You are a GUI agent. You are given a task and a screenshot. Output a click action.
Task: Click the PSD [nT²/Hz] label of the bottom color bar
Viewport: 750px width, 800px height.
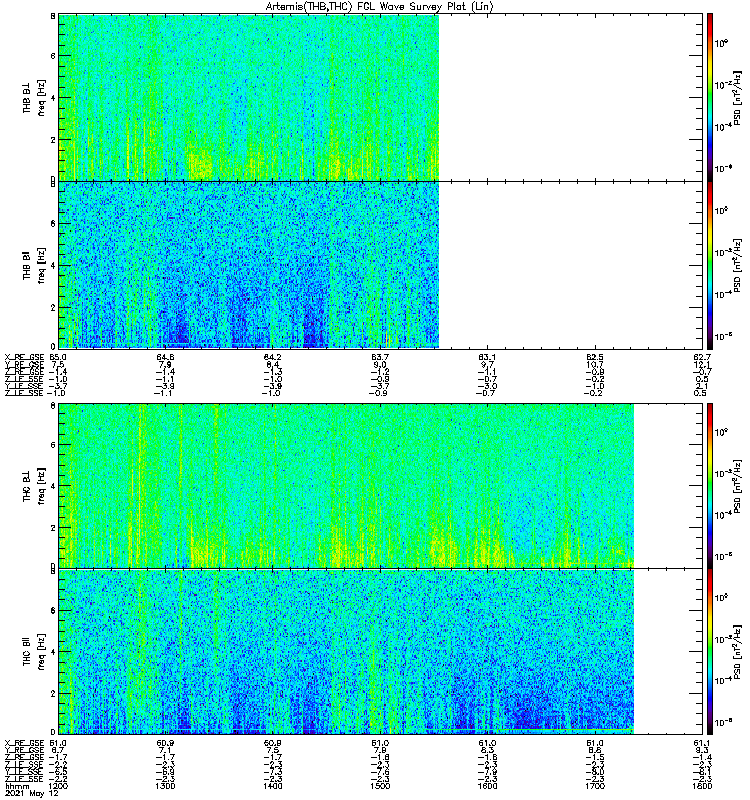coord(738,652)
